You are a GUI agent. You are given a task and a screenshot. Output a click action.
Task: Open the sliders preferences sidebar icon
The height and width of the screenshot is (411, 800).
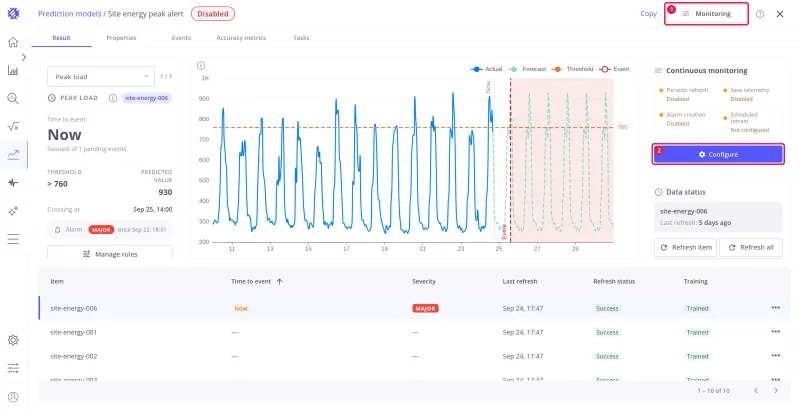[x=13, y=368]
